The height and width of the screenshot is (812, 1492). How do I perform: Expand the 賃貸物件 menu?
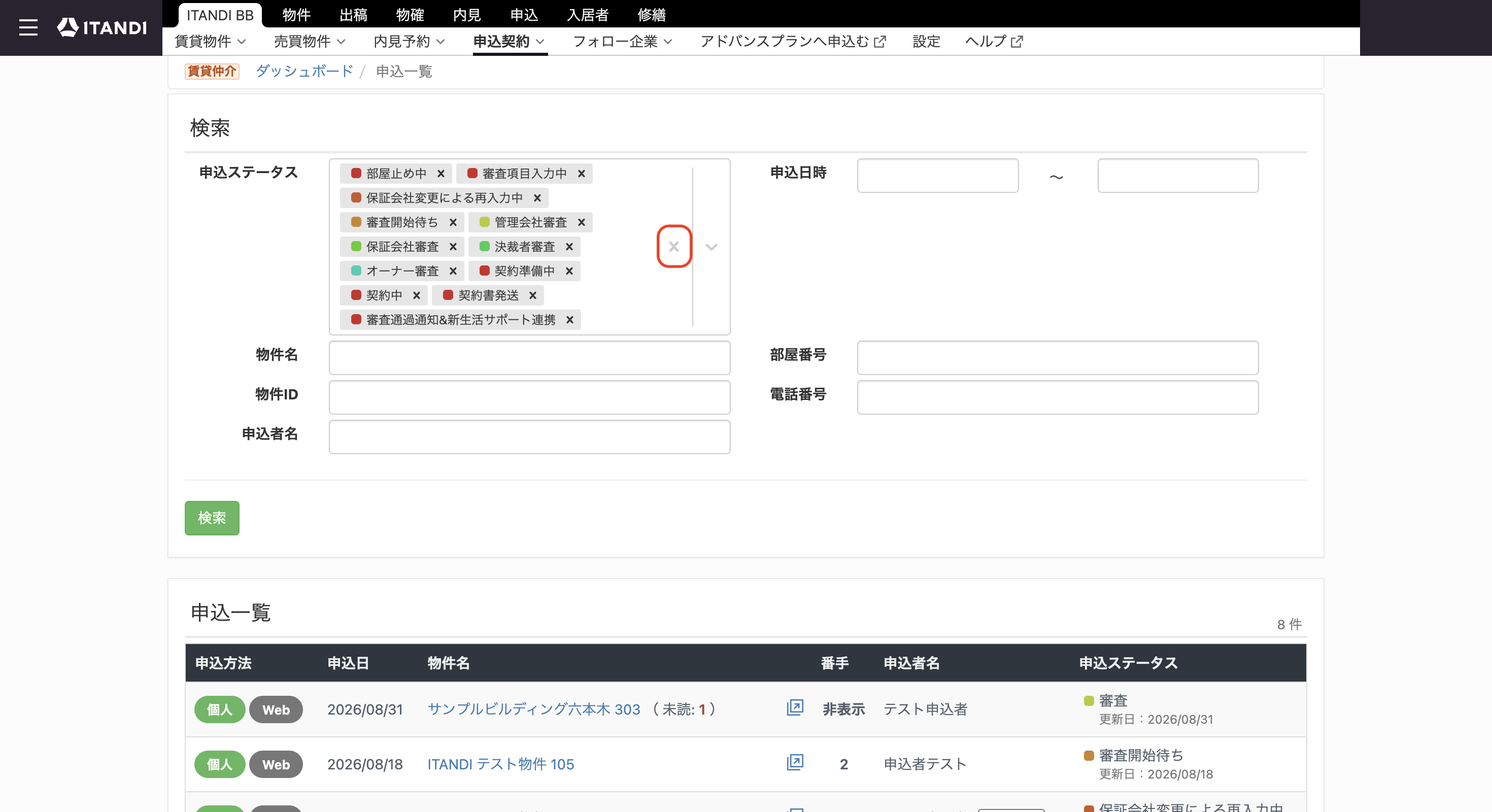click(x=210, y=42)
